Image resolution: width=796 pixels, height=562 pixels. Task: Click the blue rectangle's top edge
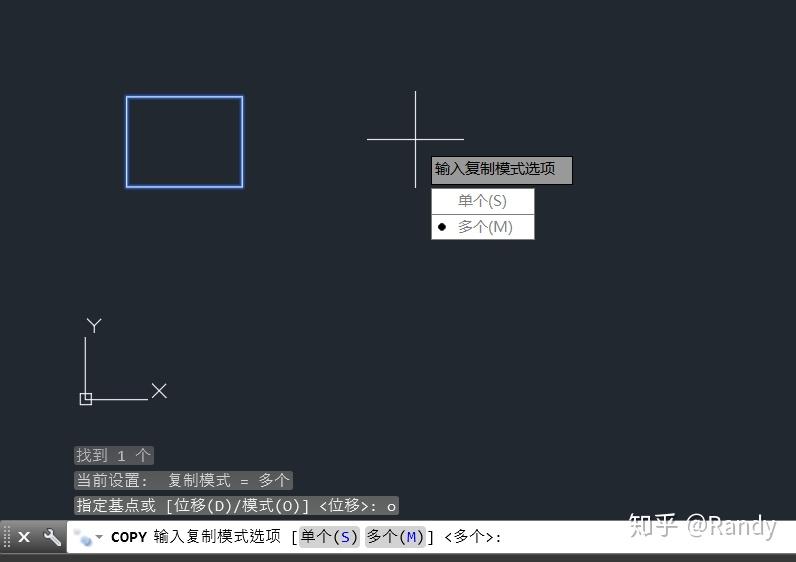(x=184, y=97)
